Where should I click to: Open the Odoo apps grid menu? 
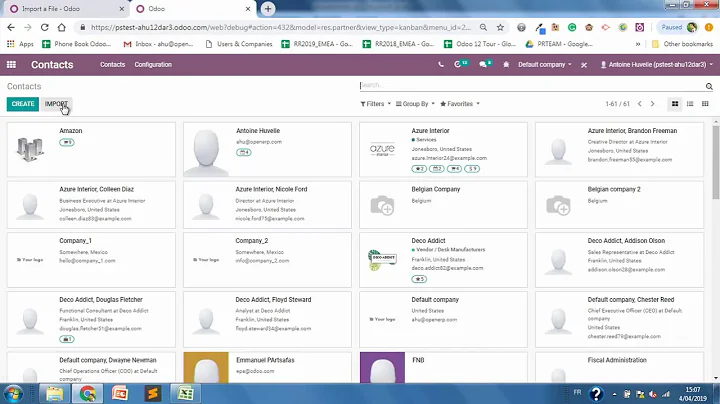11,65
